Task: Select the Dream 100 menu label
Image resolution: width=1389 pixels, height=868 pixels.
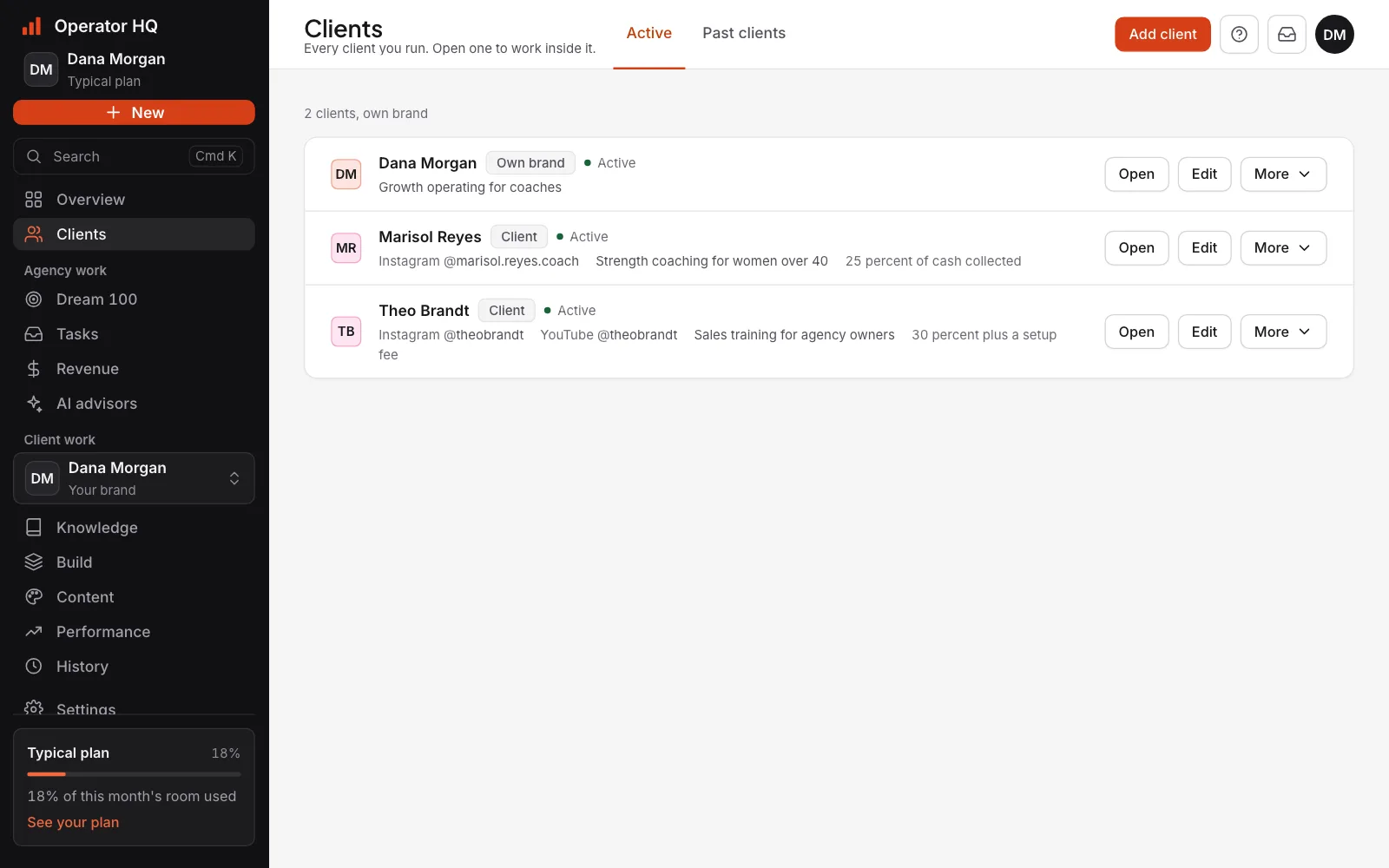Action: tap(97, 299)
